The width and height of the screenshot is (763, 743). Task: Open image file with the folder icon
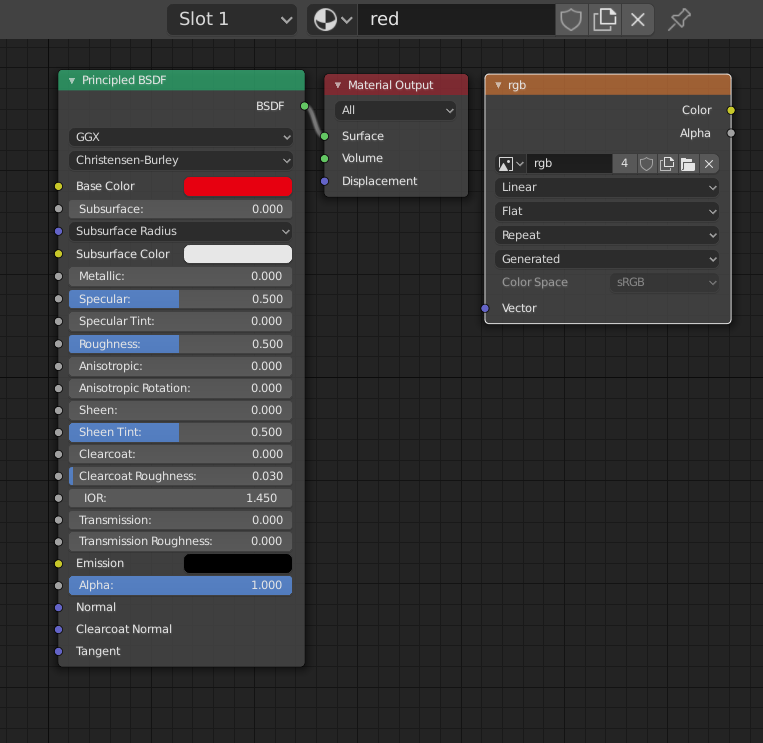688,163
